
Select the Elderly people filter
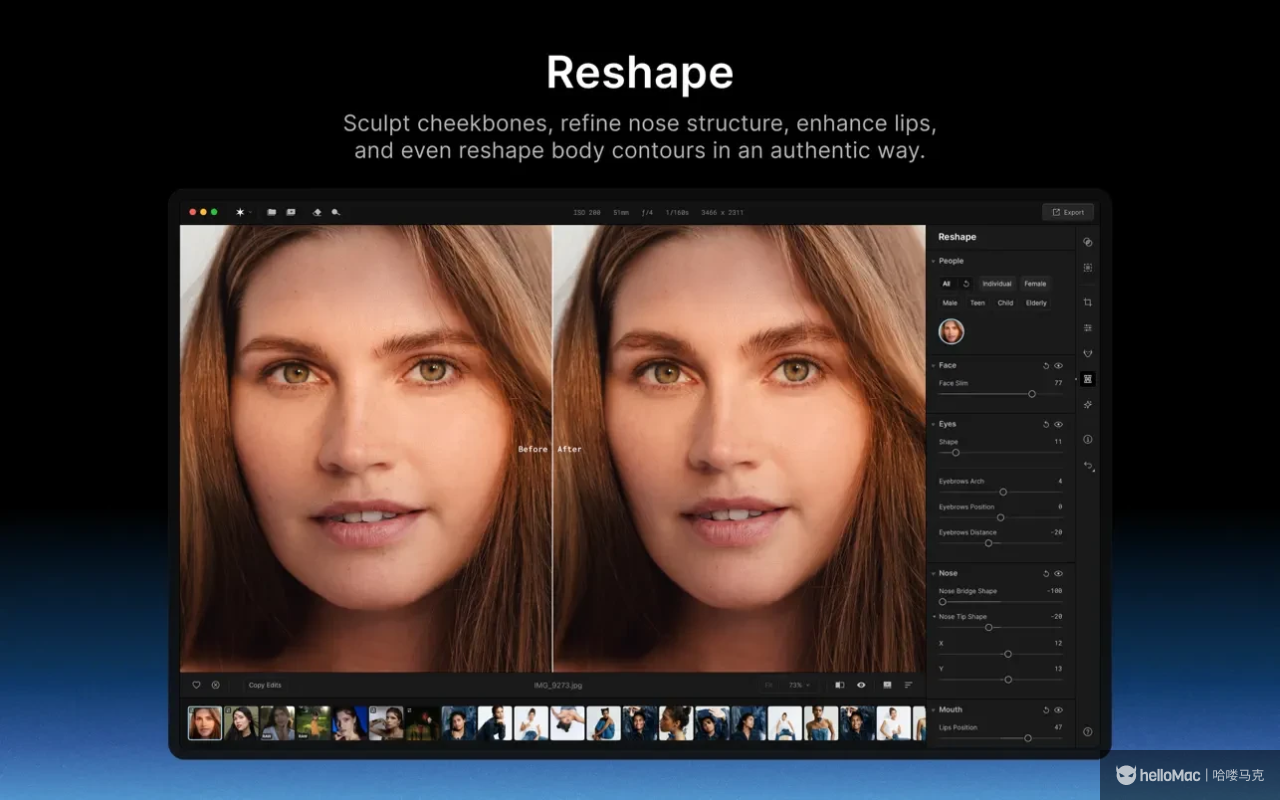1037,303
